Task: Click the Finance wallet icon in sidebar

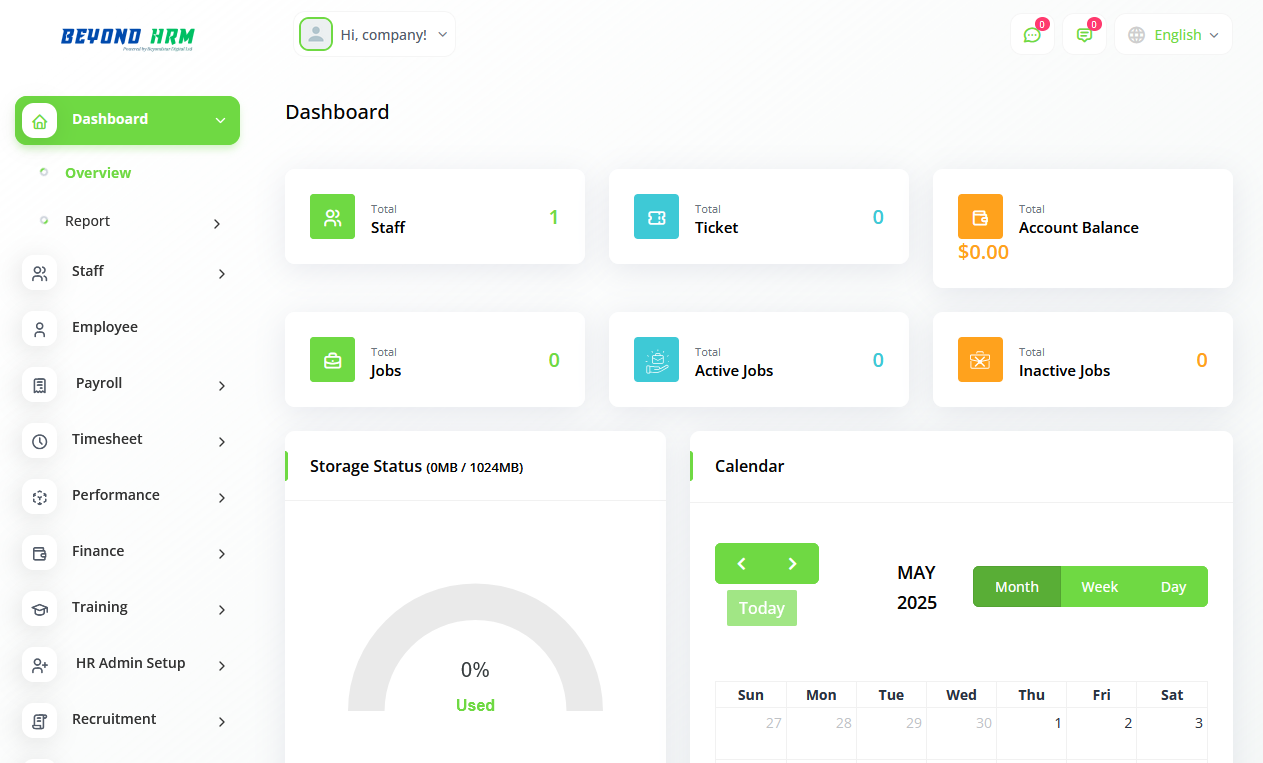Action: point(40,553)
